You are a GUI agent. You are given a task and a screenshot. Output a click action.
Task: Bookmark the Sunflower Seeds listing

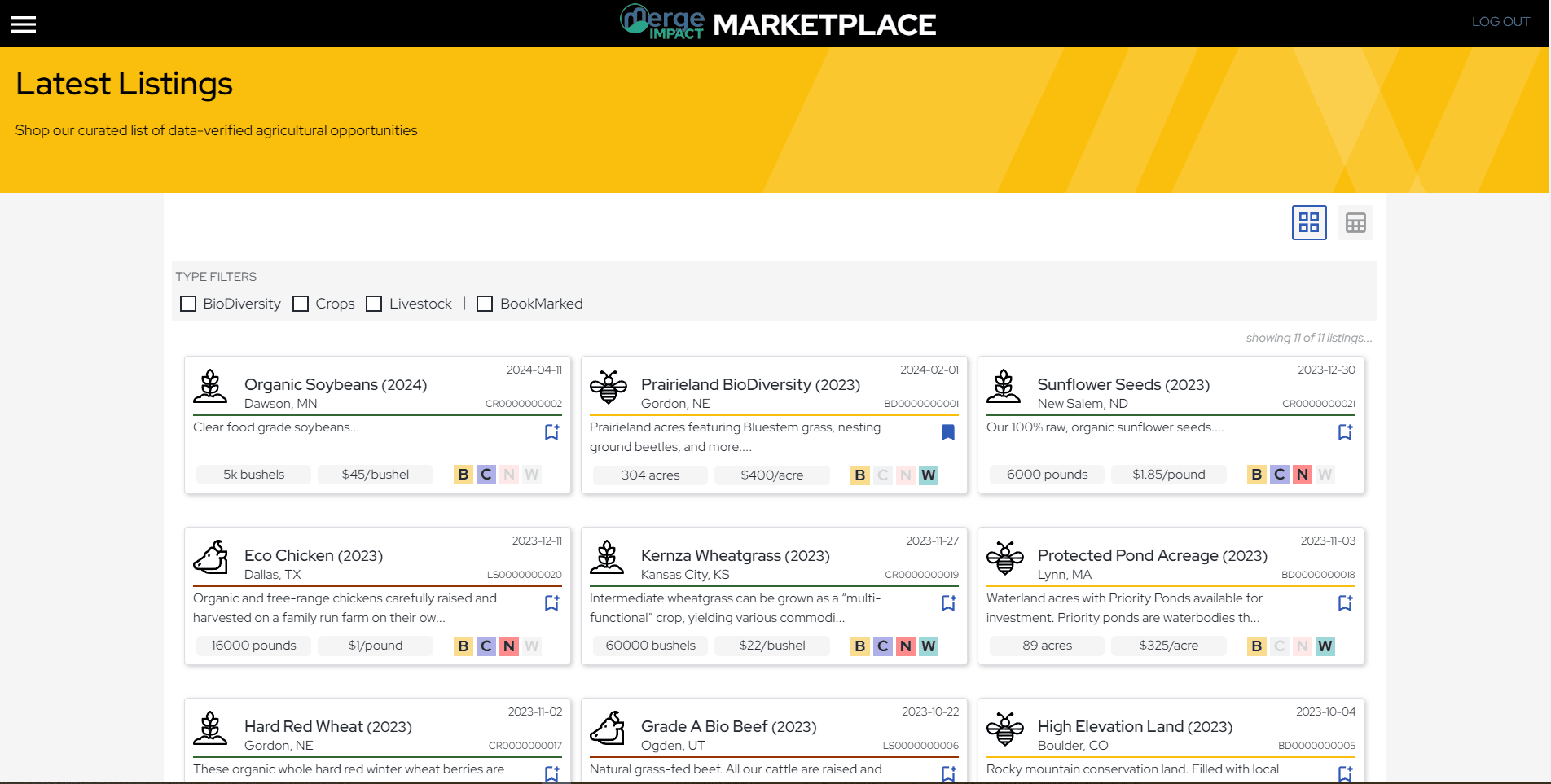click(x=1345, y=431)
